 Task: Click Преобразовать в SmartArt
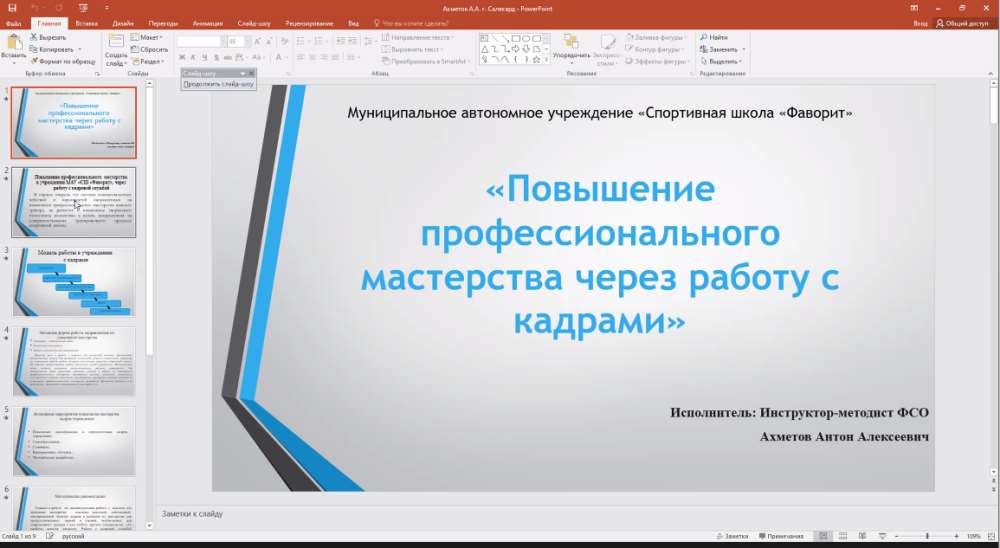(x=426, y=61)
